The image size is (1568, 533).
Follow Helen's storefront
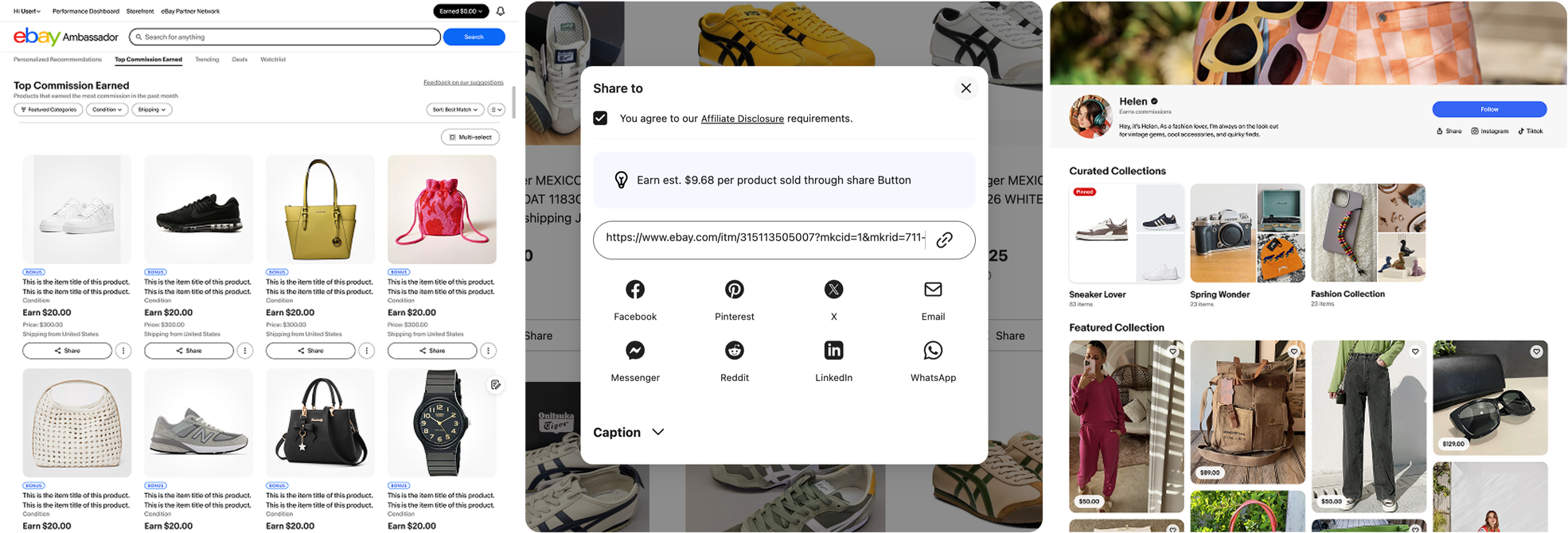[x=1489, y=109]
